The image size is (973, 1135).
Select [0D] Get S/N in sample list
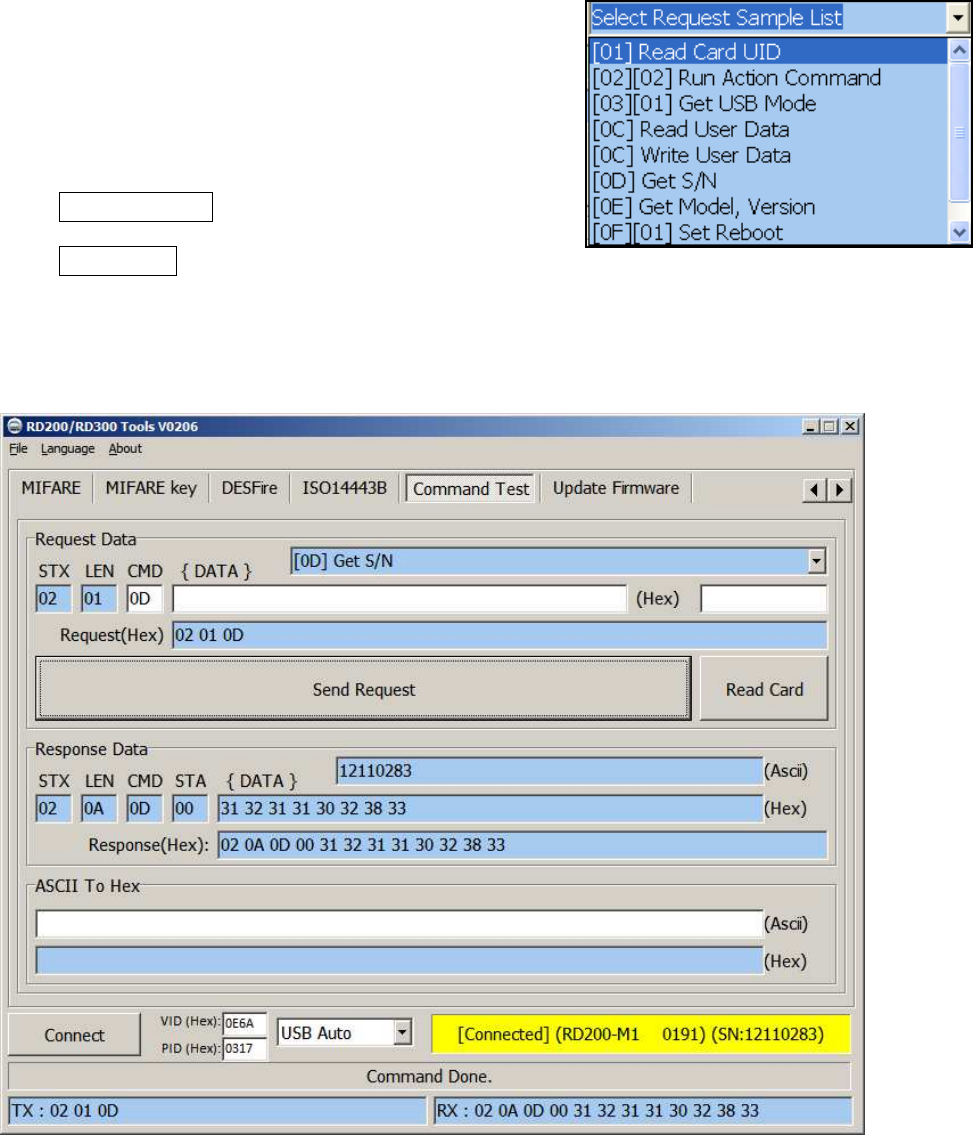[x=768, y=181]
